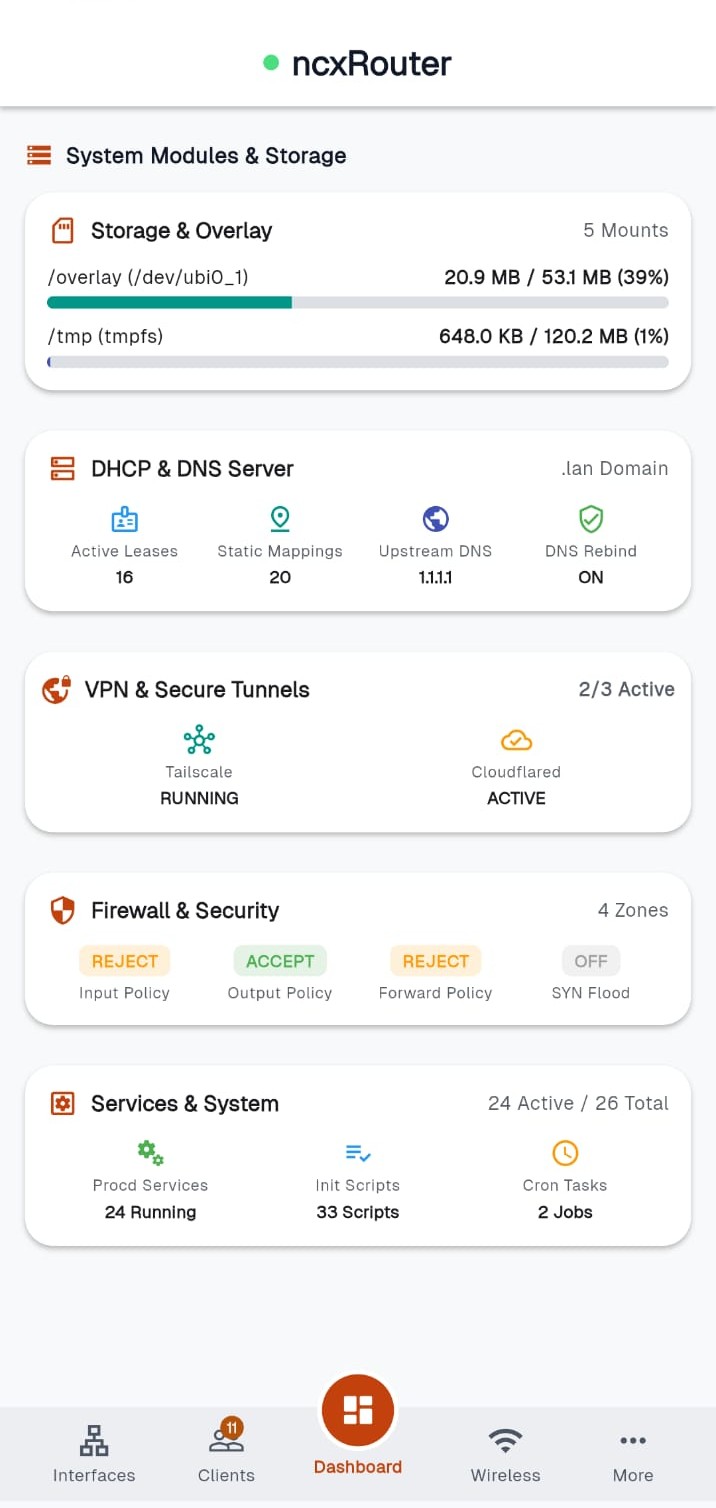Click the '33 Scripts' value
716x1508 pixels.
point(358,1212)
